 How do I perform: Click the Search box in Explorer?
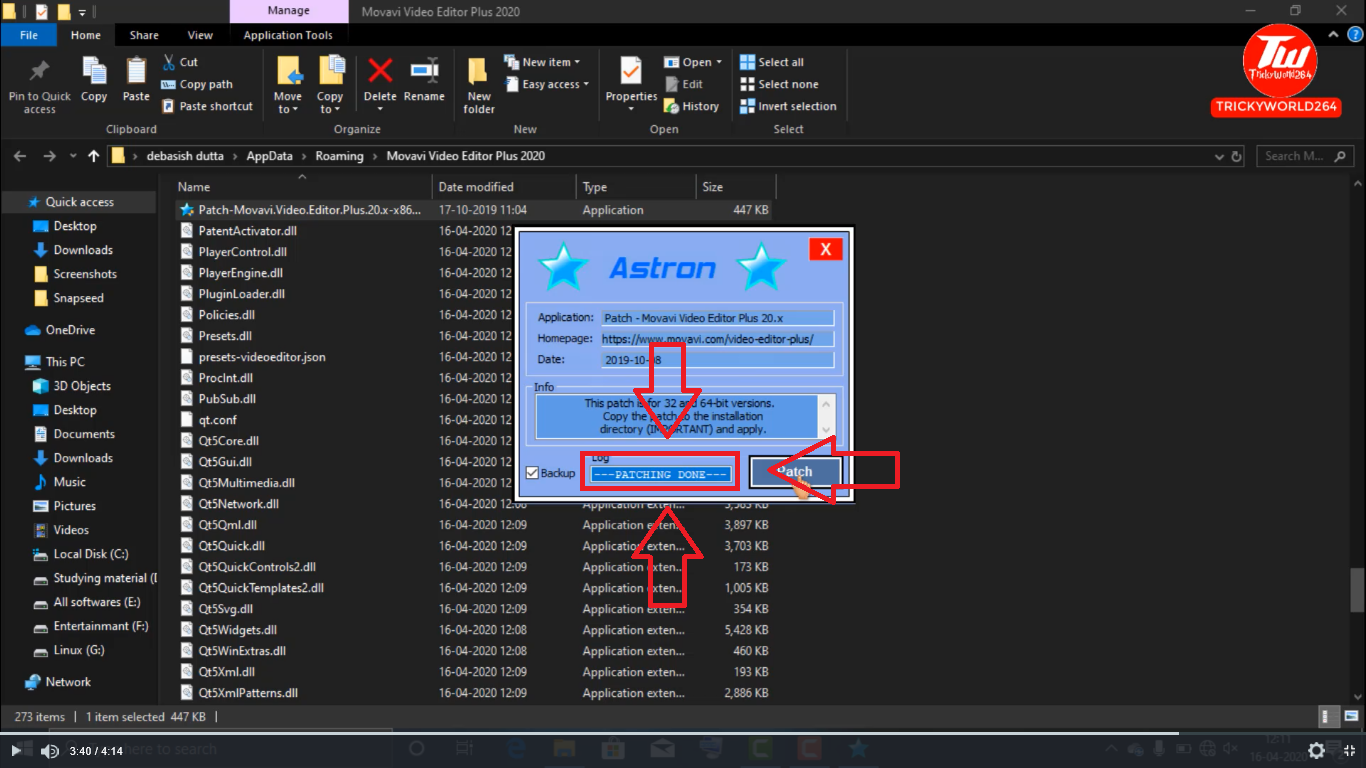click(1303, 156)
